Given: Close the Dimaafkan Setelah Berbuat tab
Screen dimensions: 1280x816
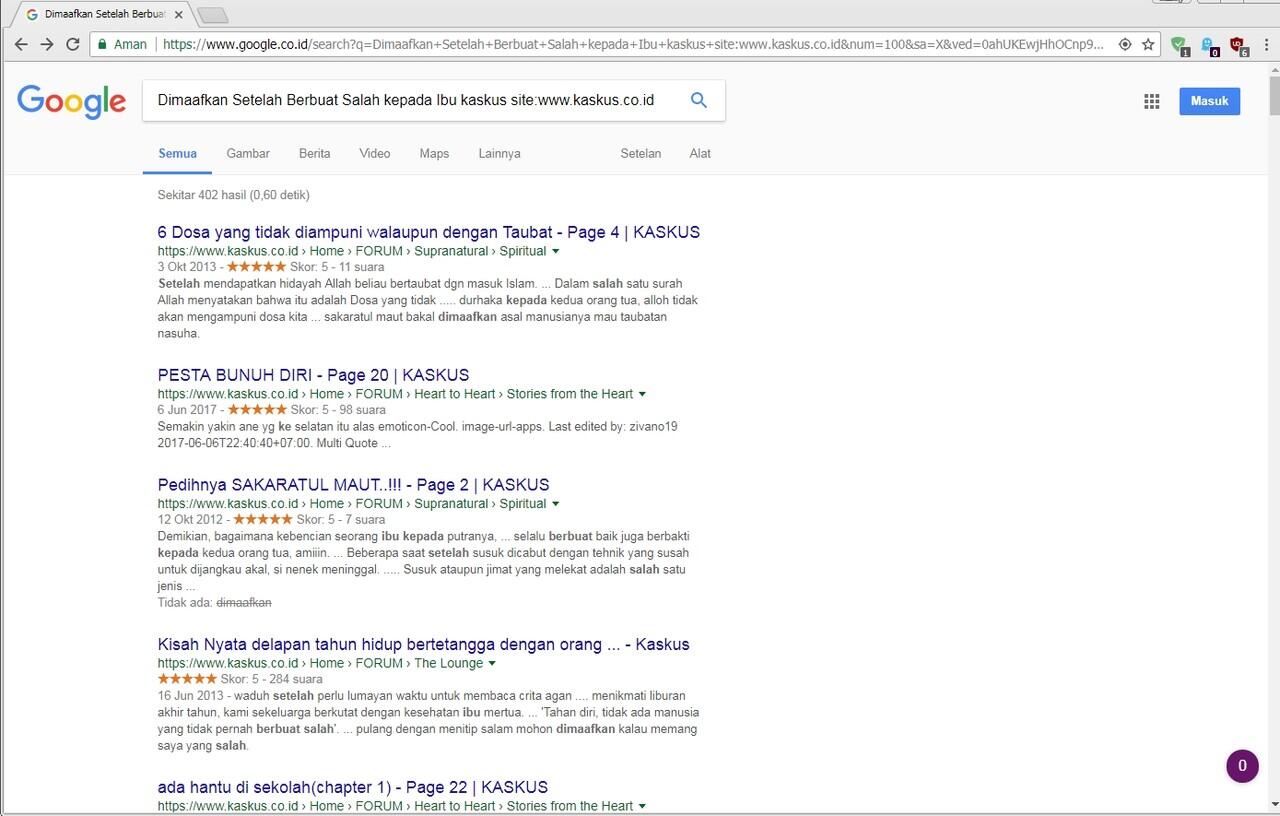Looking at the screenshot, I should tap(179, 14).
